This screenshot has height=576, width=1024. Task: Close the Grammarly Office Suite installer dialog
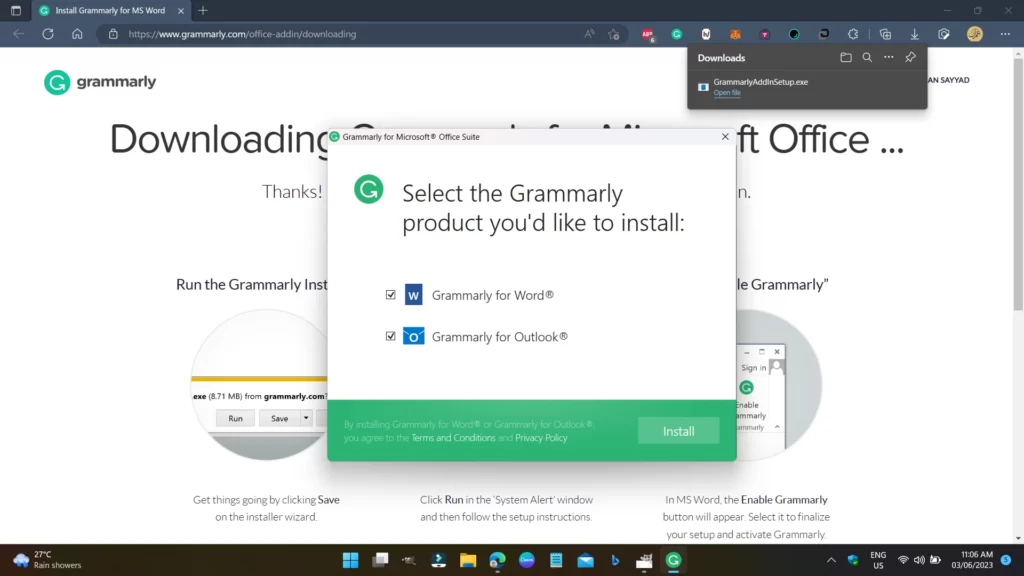pos(725,136)
